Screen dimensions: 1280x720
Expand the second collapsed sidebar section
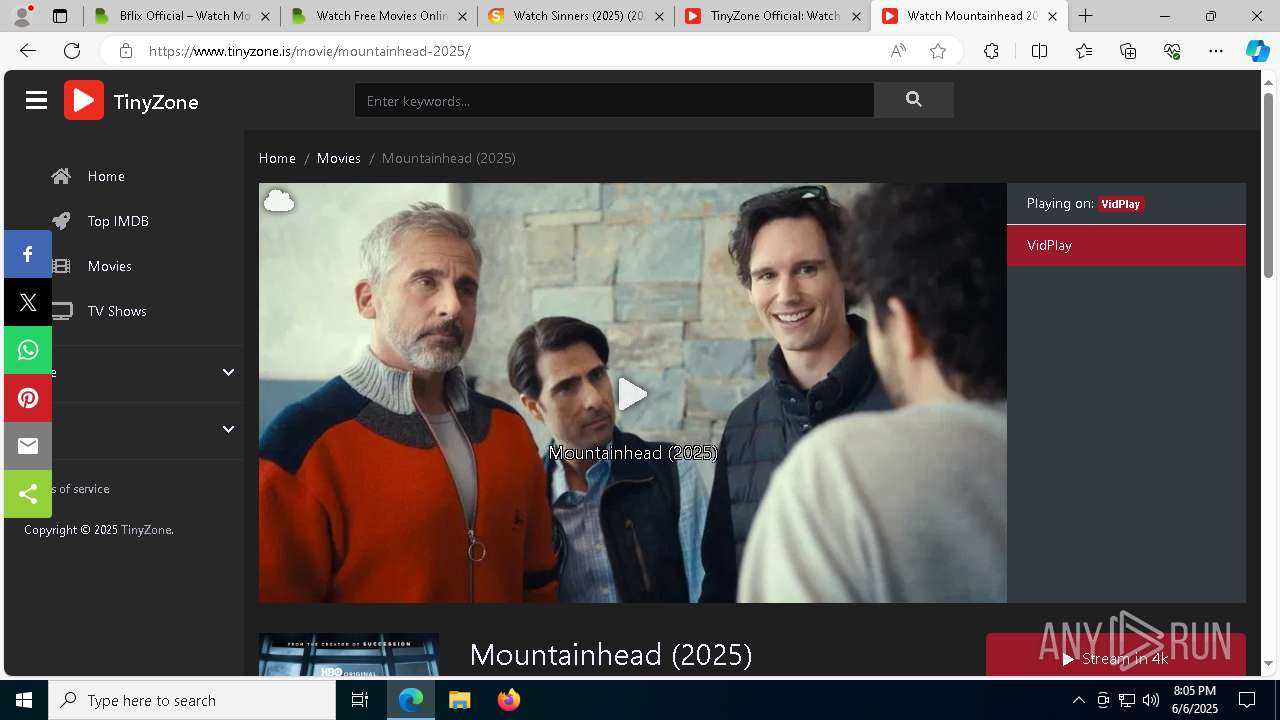(x=228, y=429)
